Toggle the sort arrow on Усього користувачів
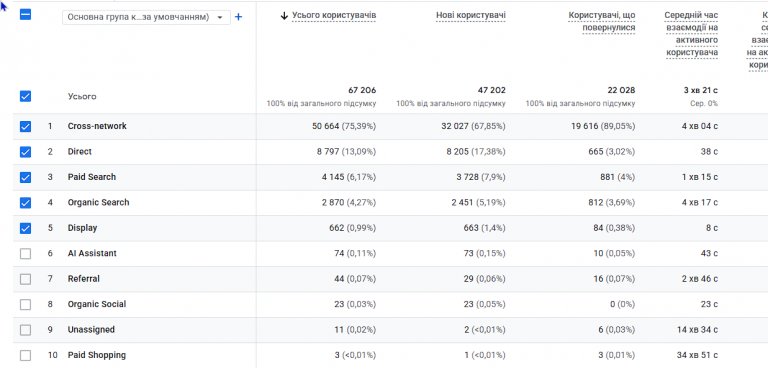768x376 pixels. [284, 16]
